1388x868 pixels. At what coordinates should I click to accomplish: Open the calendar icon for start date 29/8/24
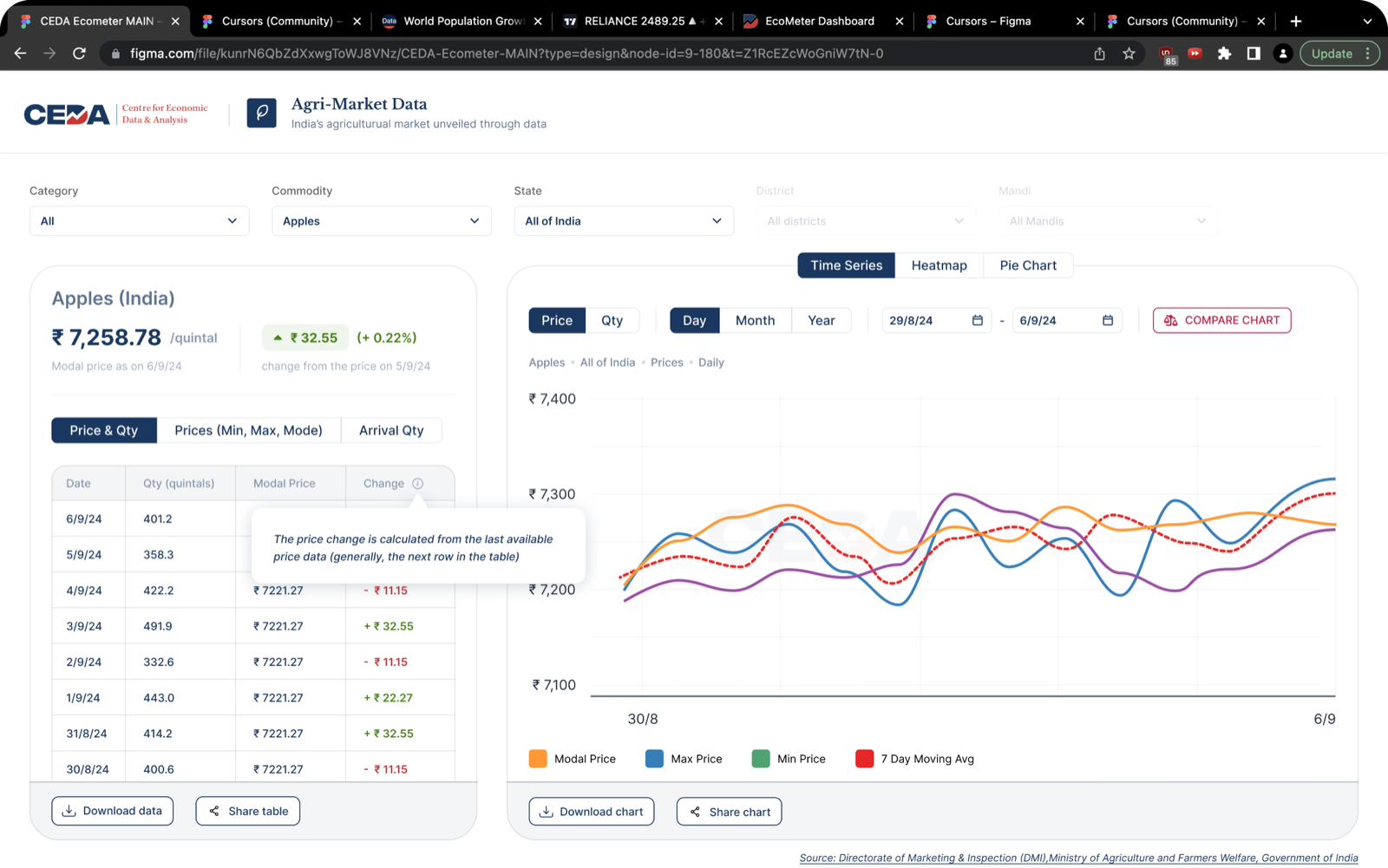click(x=978, y=320)
